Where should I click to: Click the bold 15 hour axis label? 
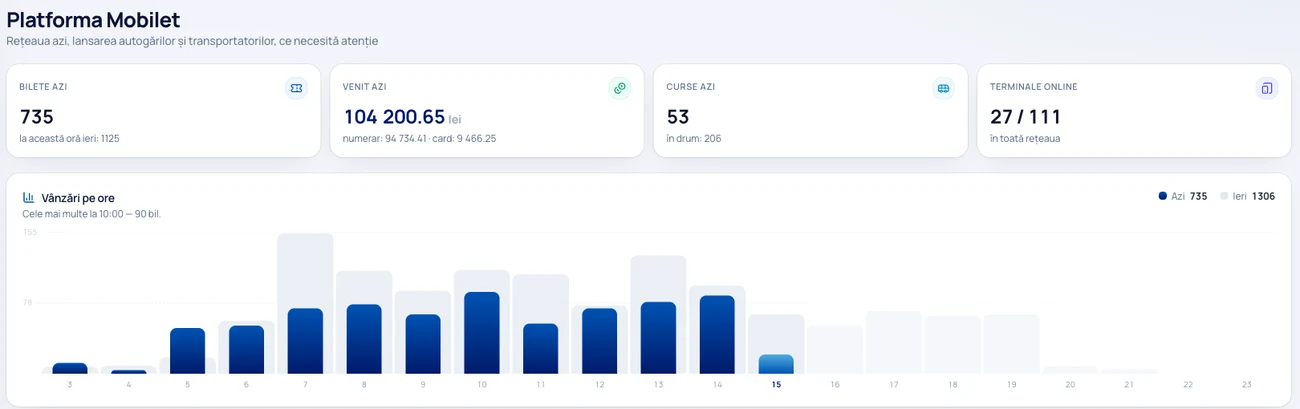tap(776, 385)
